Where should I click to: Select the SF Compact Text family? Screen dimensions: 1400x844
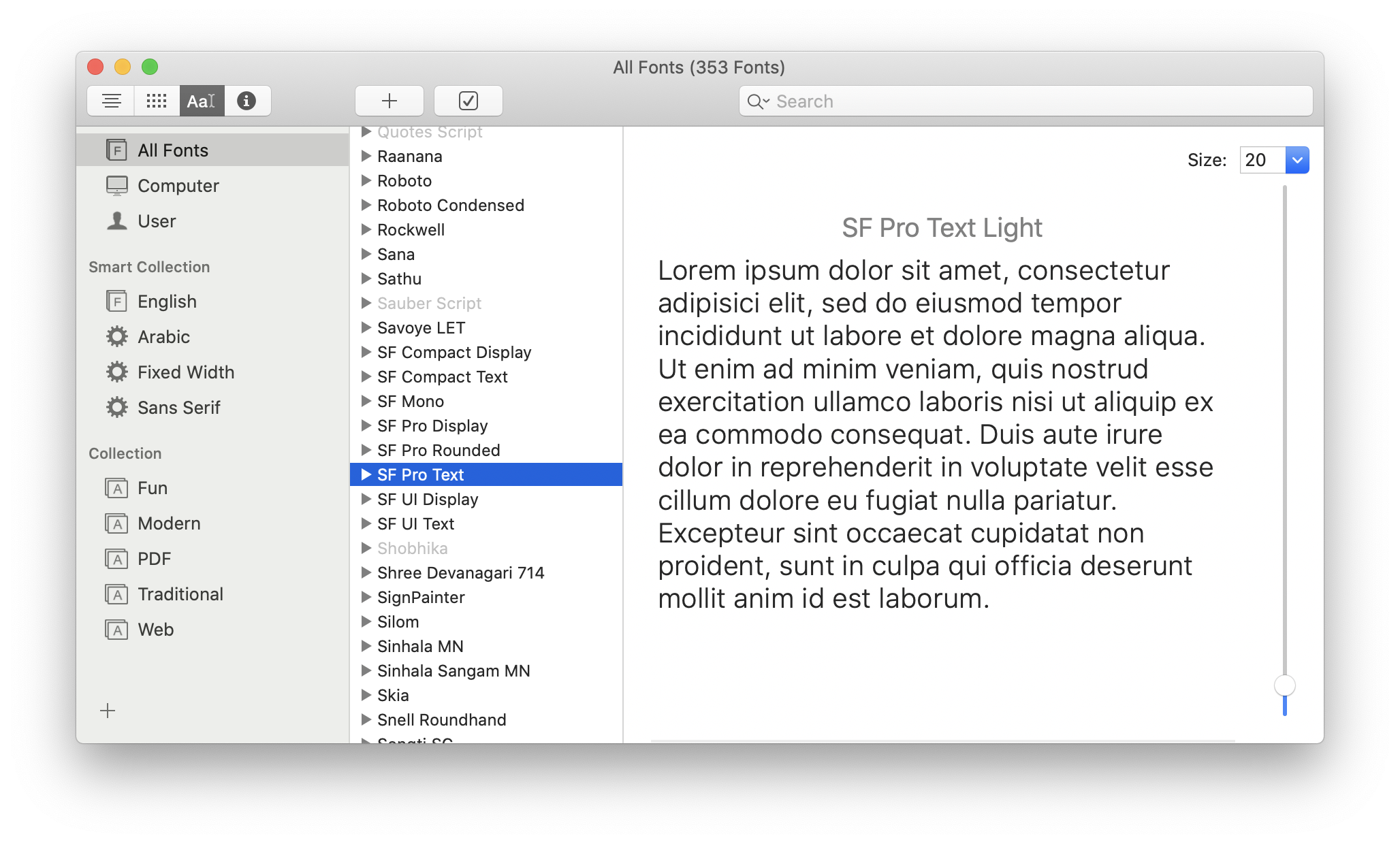tap(486, 377)
